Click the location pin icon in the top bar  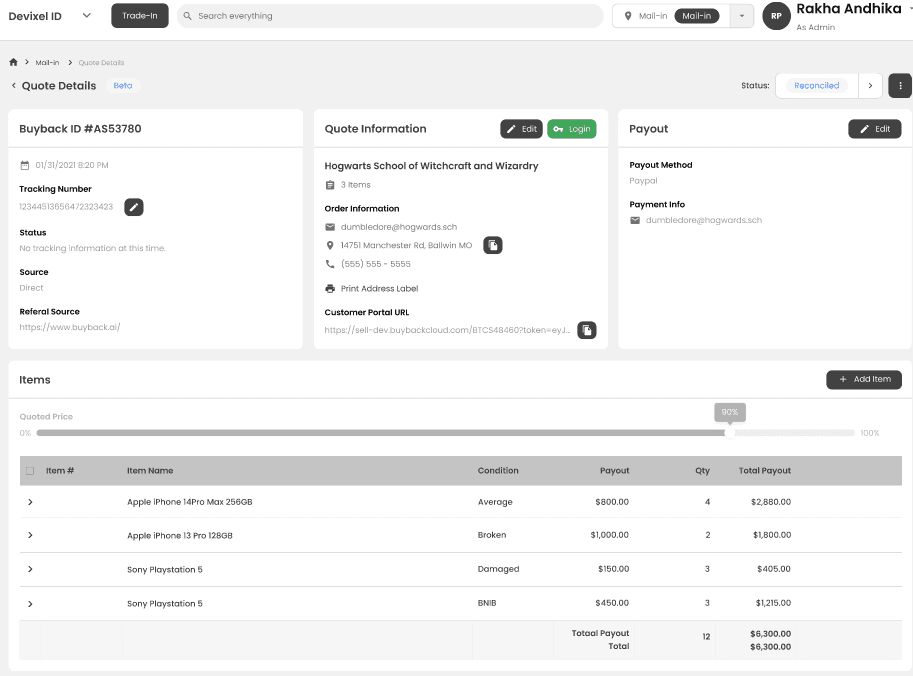628,16
